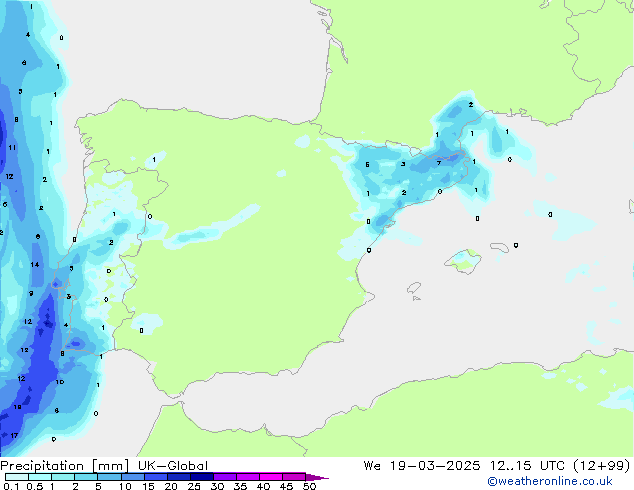Click the 30–35 mm purple legend box
634x490 pixels.
[x=224, y=477]
